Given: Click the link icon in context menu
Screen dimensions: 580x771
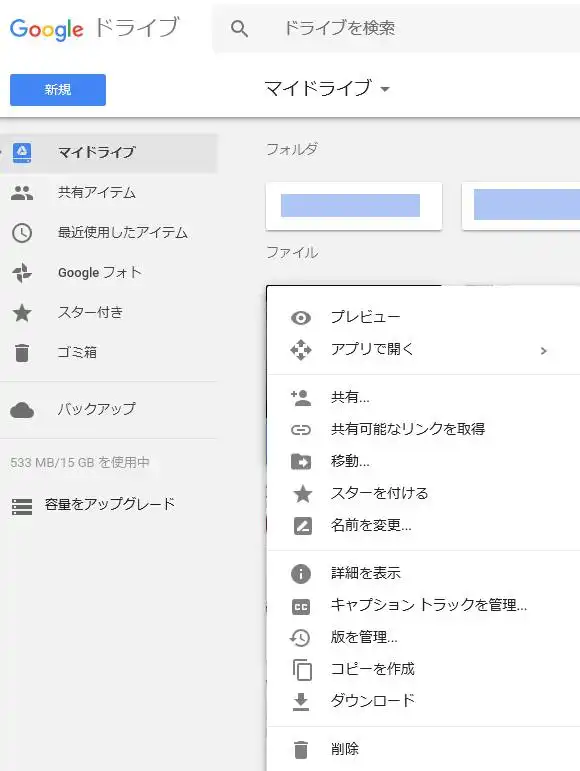Looking at the screenshot, I should [301, 430].
